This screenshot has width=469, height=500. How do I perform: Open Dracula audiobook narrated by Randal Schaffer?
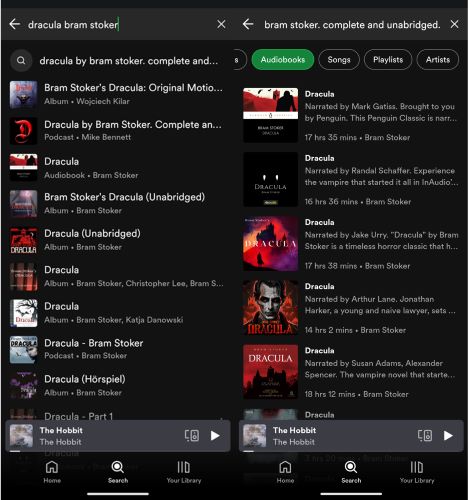pyautogui.click(x=352, y=179)
